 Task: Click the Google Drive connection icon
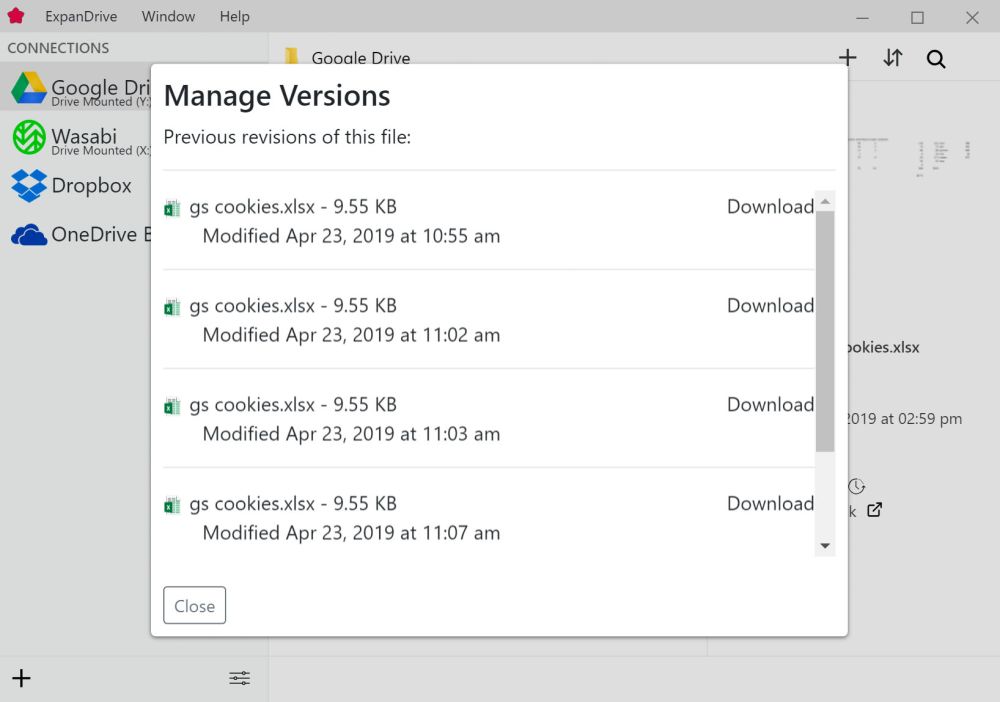pos(29,89)
